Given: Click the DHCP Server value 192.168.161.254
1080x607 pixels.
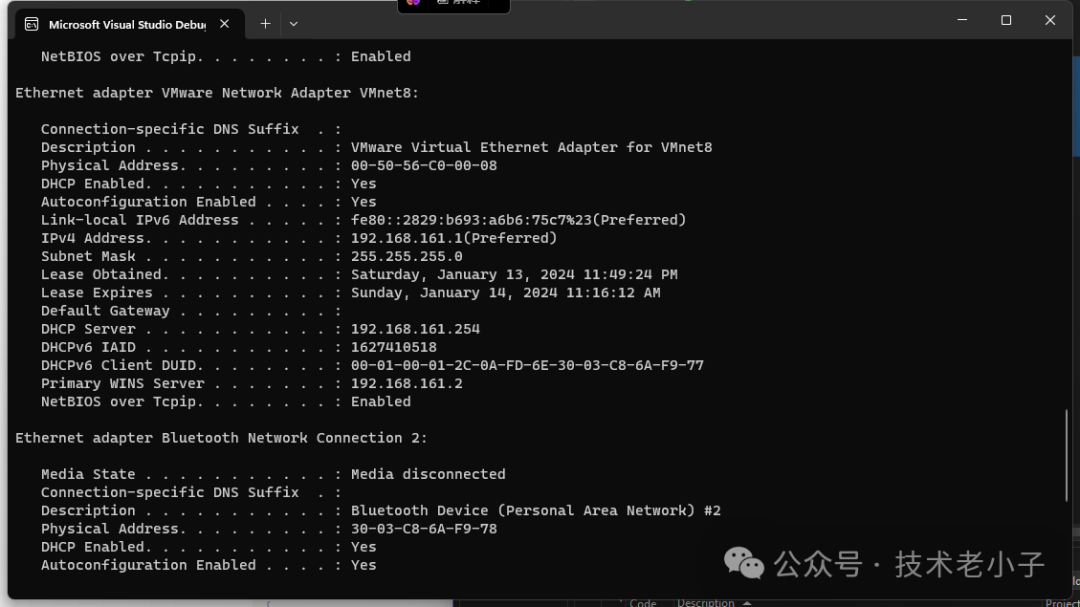Looking at the screenshot, I should click(415, 329).
